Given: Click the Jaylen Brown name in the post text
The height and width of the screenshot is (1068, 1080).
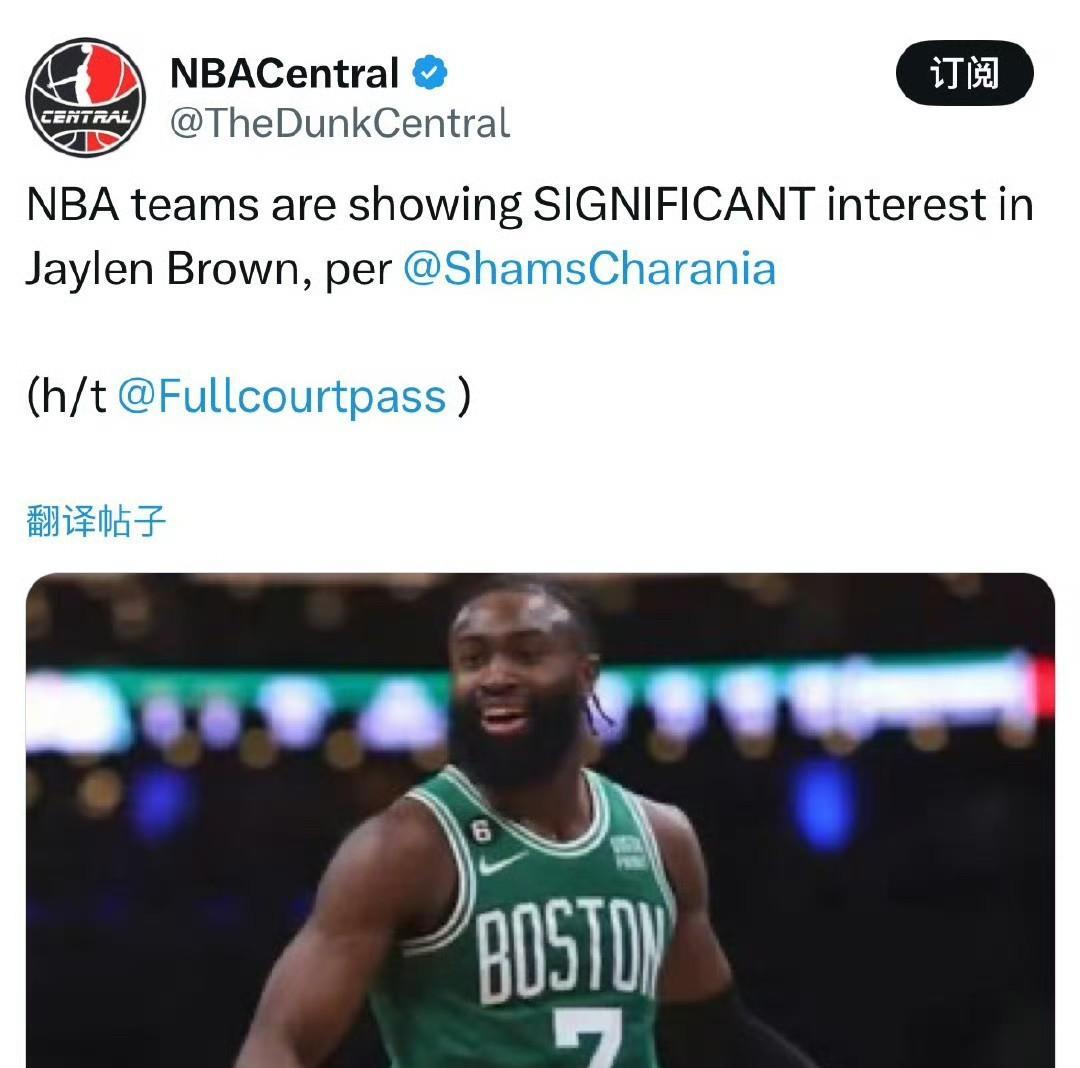Looking at the screenshot, I should click(163, 269).
